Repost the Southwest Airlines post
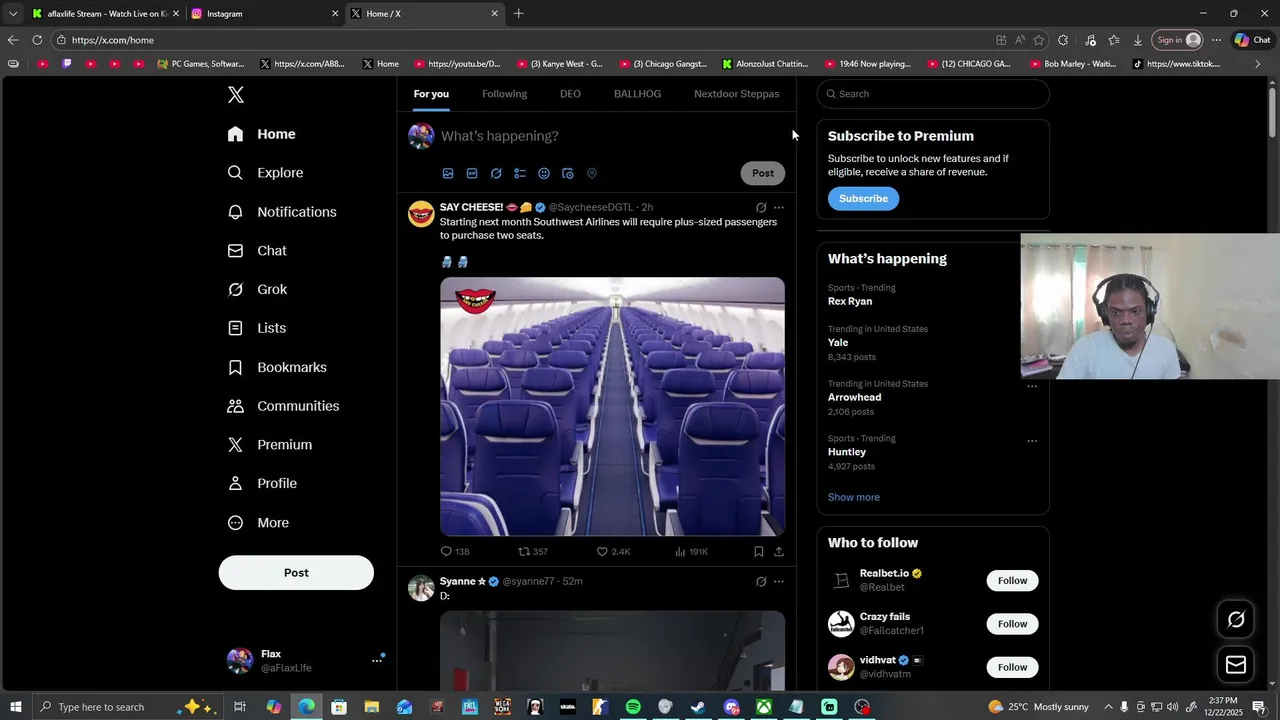This screenshot has width=1280, height=720. (533, 552)
